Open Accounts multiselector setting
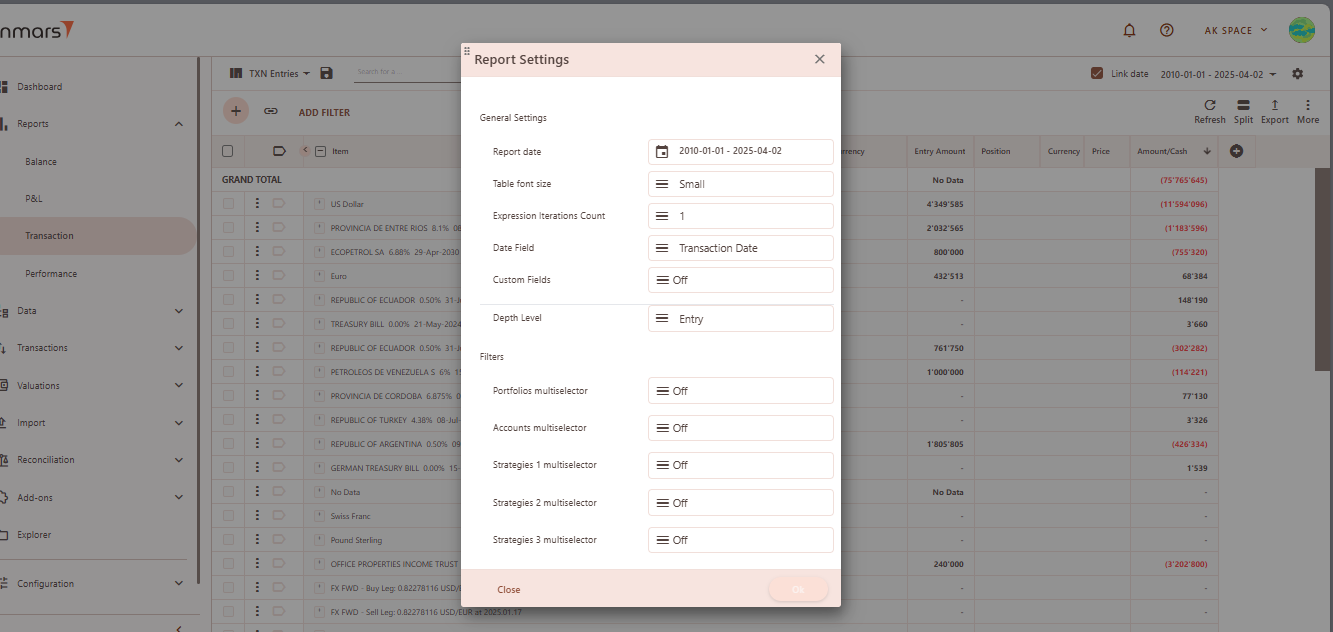1333x632 pixels. tap(741, 428)
